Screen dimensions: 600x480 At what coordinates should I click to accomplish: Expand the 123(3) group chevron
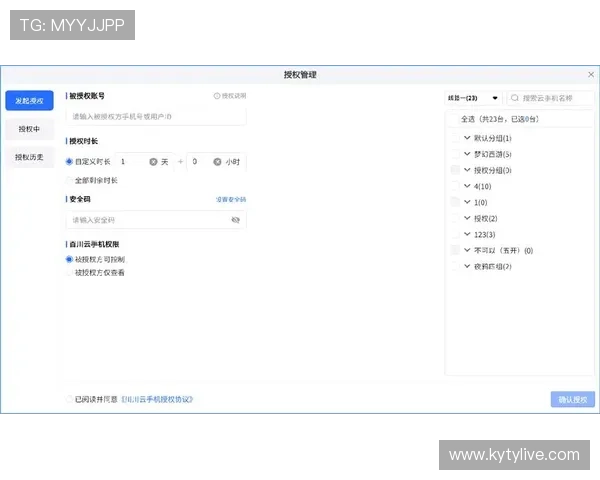point(467,234)
